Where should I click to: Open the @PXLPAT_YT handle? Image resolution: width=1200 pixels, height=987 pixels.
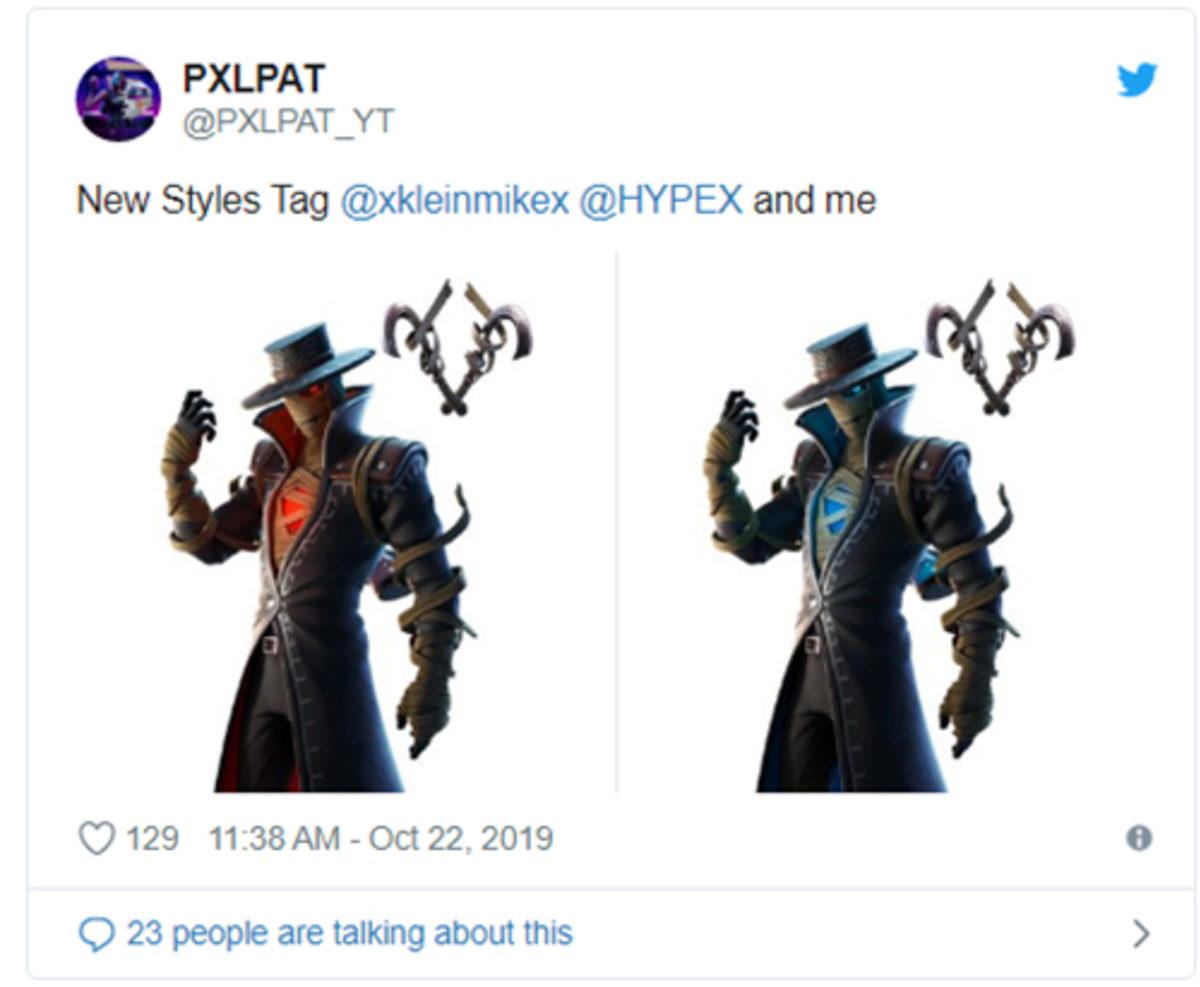(x=288, y=122)
